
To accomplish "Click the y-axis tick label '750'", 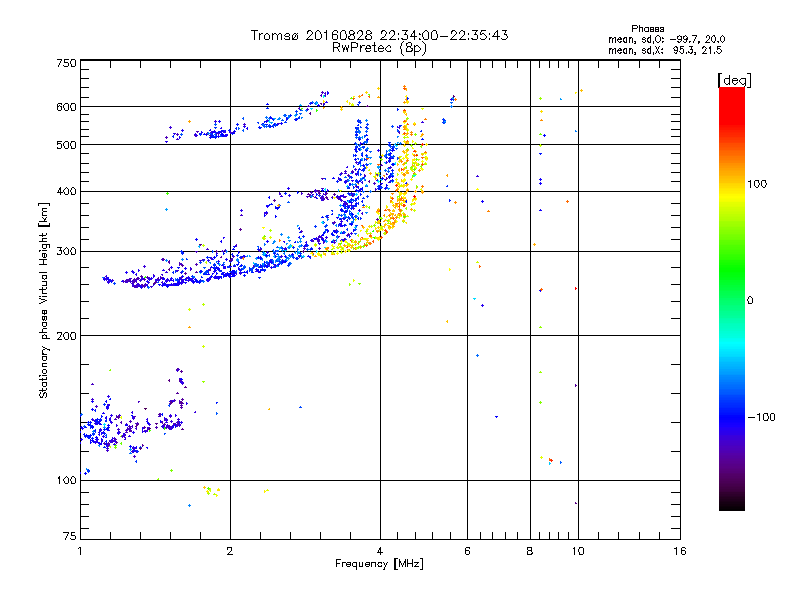I will (x=66, y=63).
